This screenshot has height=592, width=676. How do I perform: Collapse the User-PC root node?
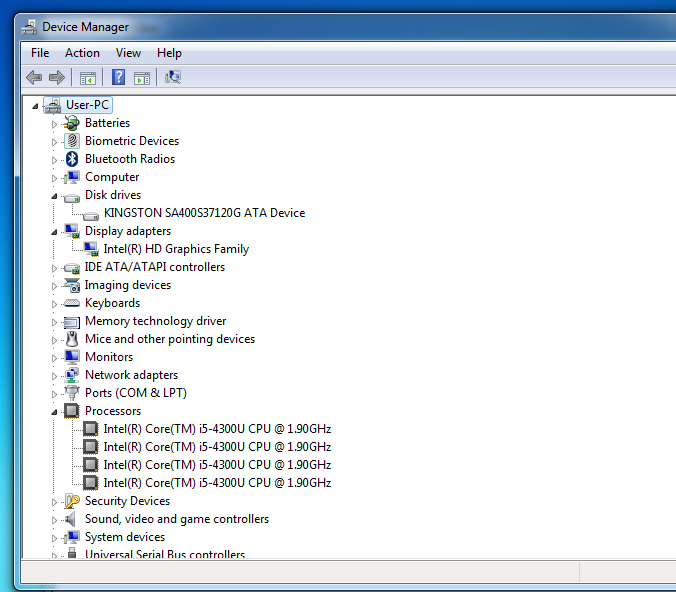click(35, 106)
